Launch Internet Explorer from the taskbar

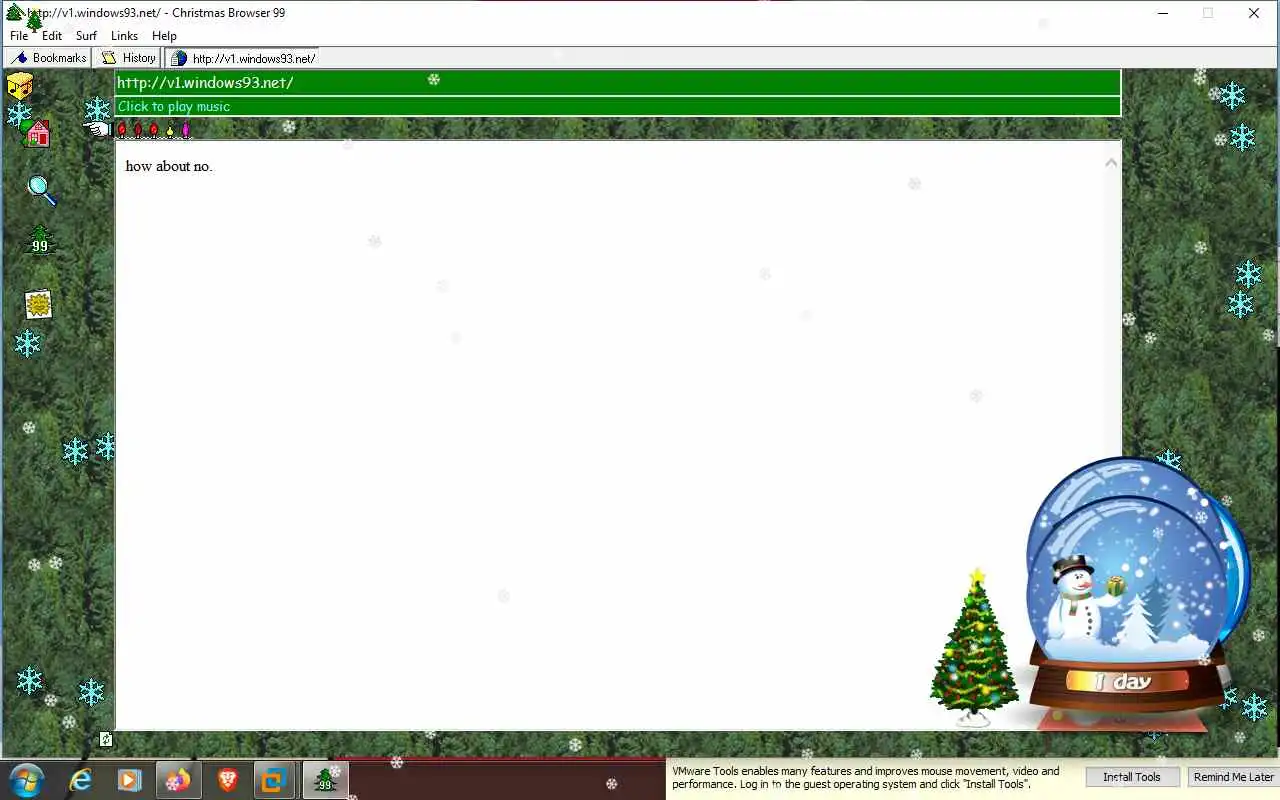pos(80,780)
